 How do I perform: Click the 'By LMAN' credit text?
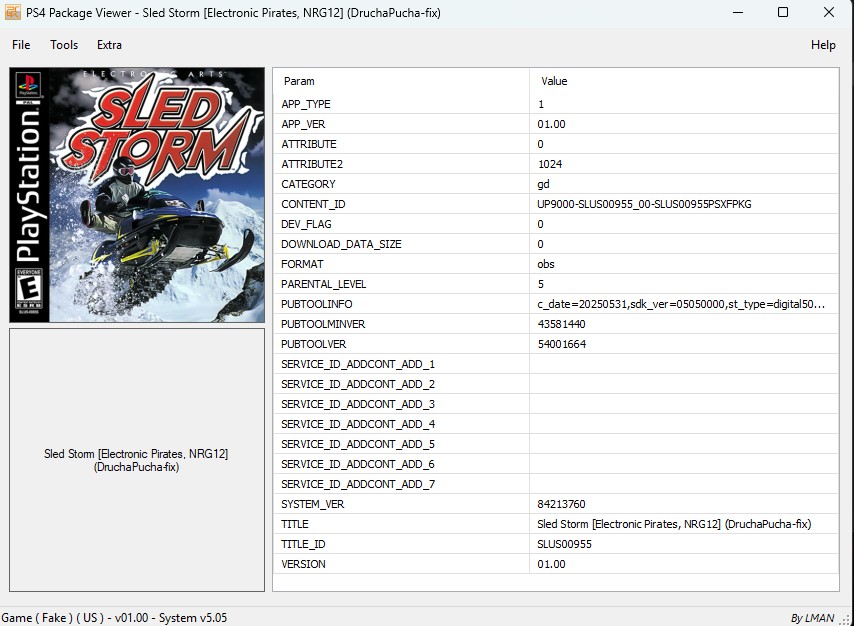[812, 618]
